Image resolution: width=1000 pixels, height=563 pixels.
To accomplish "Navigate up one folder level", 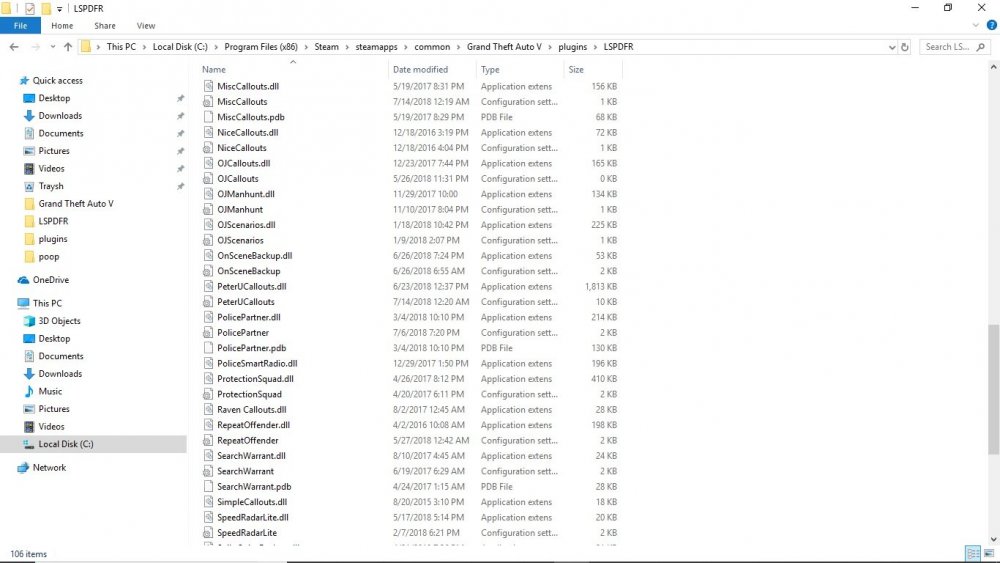I will [x=68, y=47].
